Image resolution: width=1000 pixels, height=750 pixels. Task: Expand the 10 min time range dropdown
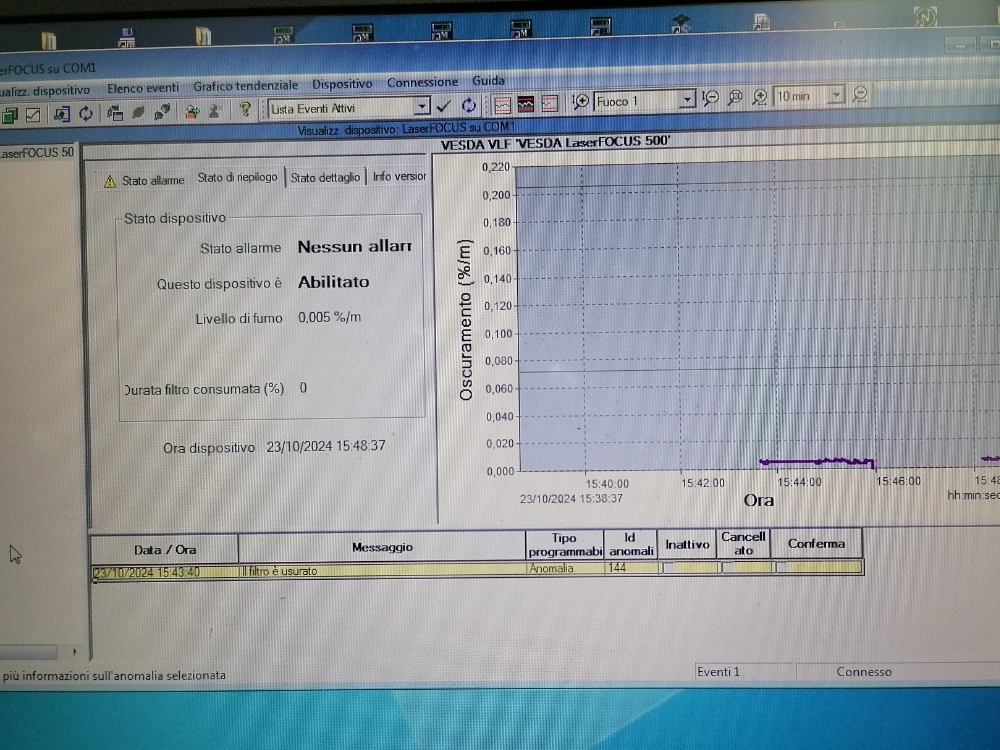pos(836,95)
